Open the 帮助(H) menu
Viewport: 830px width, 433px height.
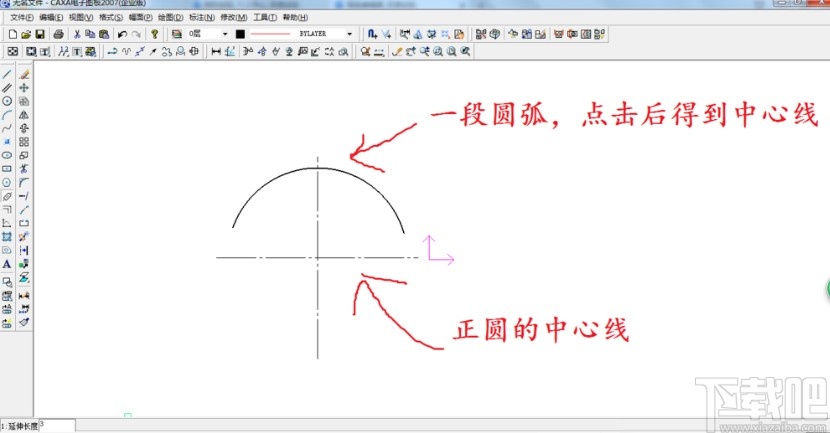click(295, 17)
